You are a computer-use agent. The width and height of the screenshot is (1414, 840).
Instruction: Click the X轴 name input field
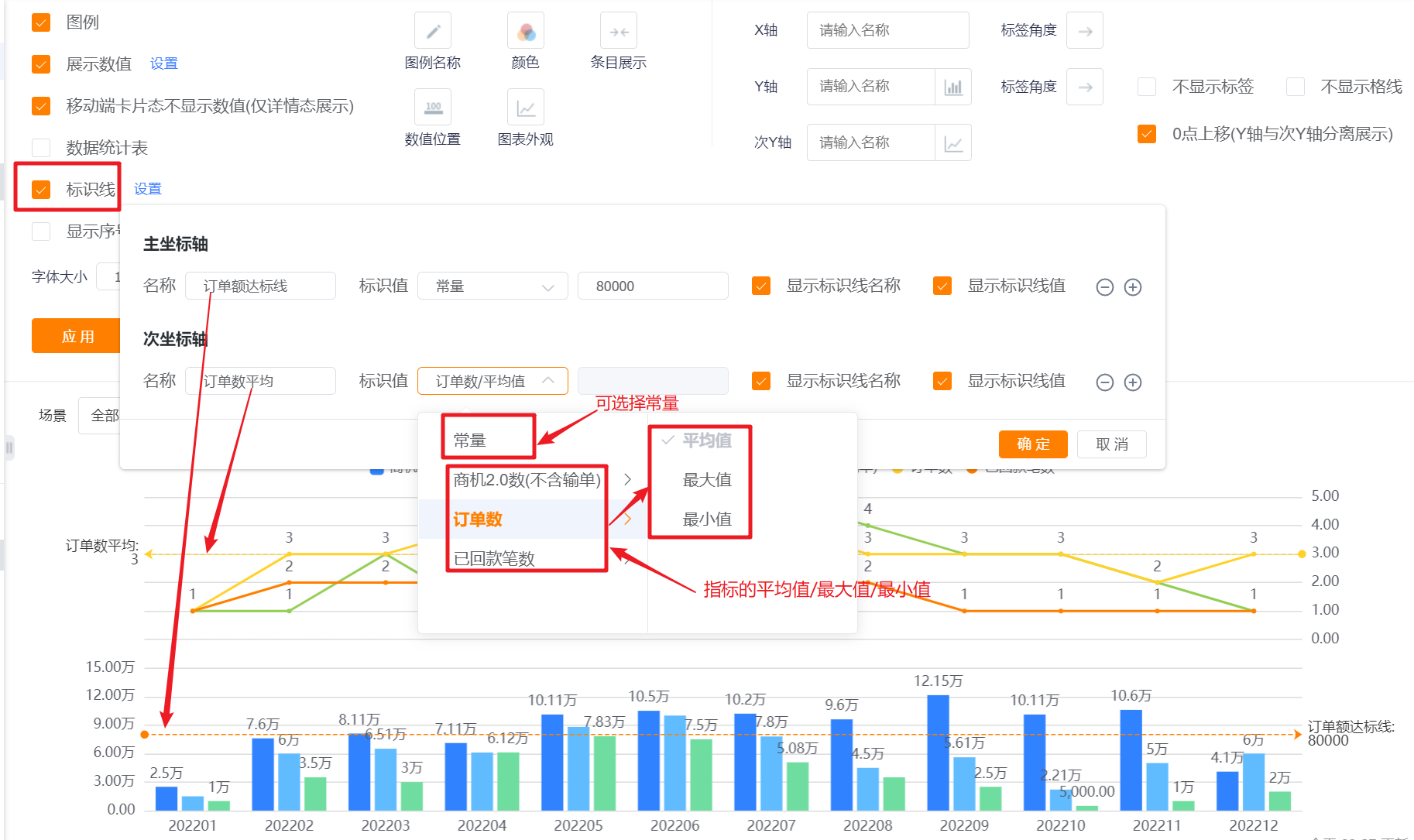888,31
